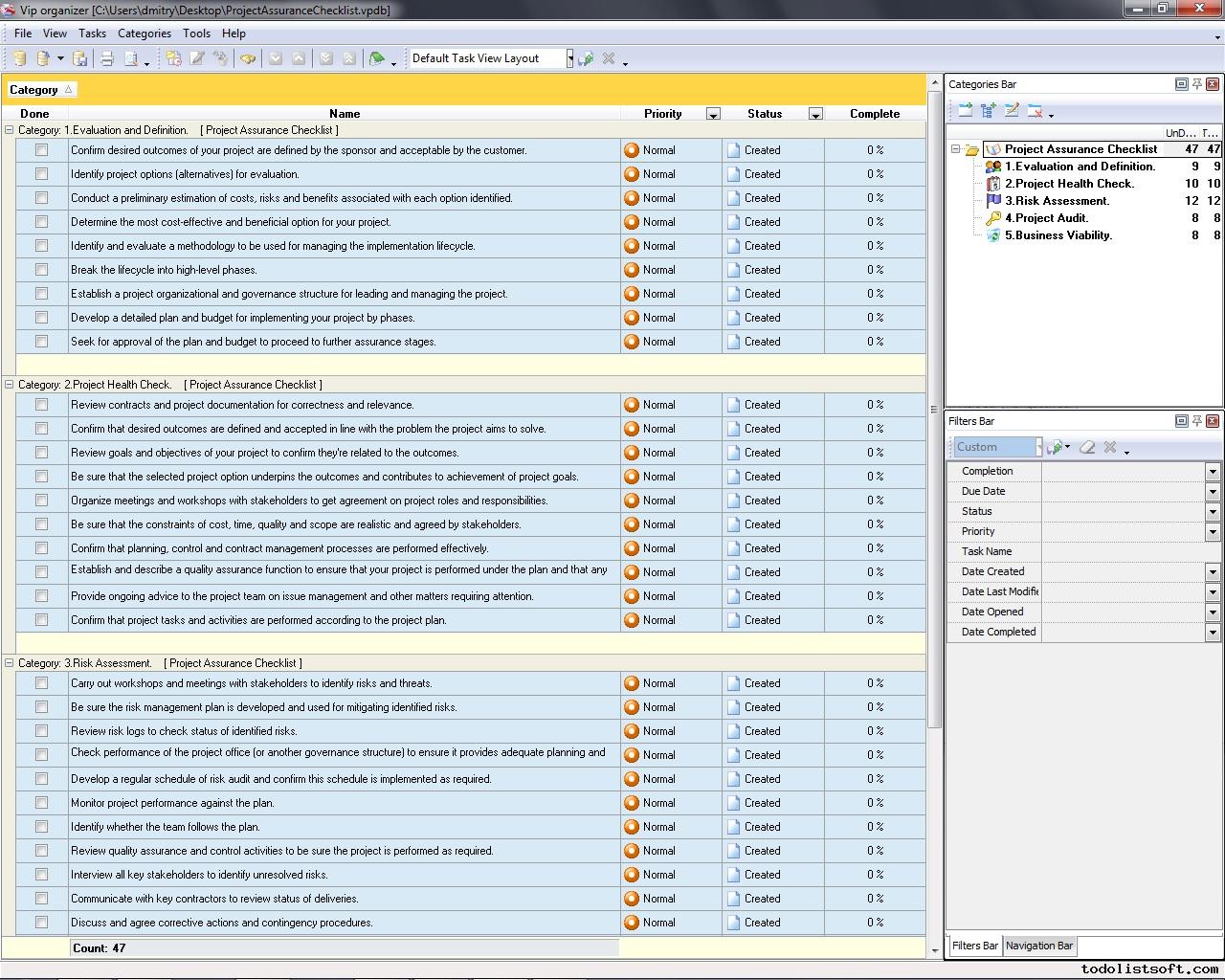This screenshot has height=980, width=1225.
Task: Click the delete category icon in Categories Bar
Action: pyautogui.click(x=1035, y=111)
